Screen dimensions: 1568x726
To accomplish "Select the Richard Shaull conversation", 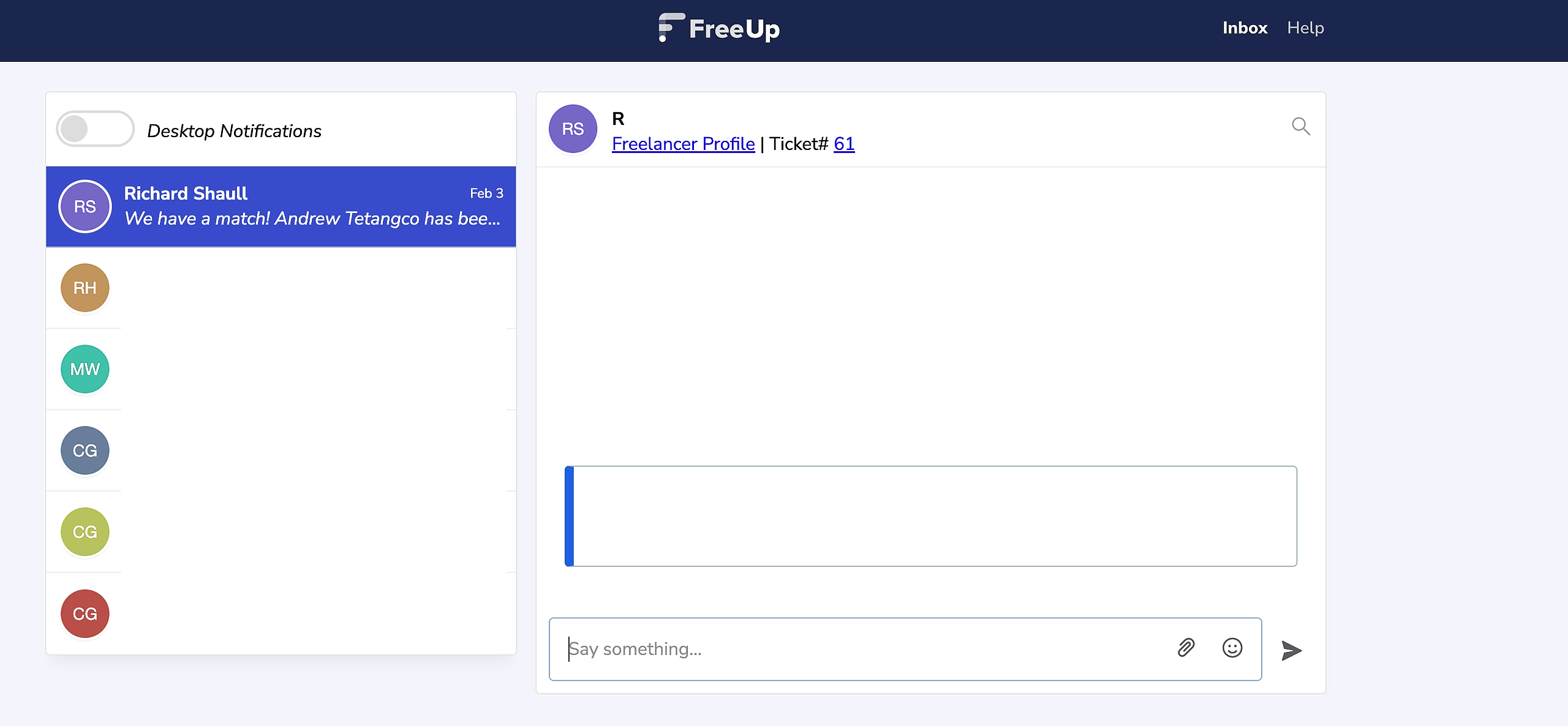I will click(x=281, y=206).
